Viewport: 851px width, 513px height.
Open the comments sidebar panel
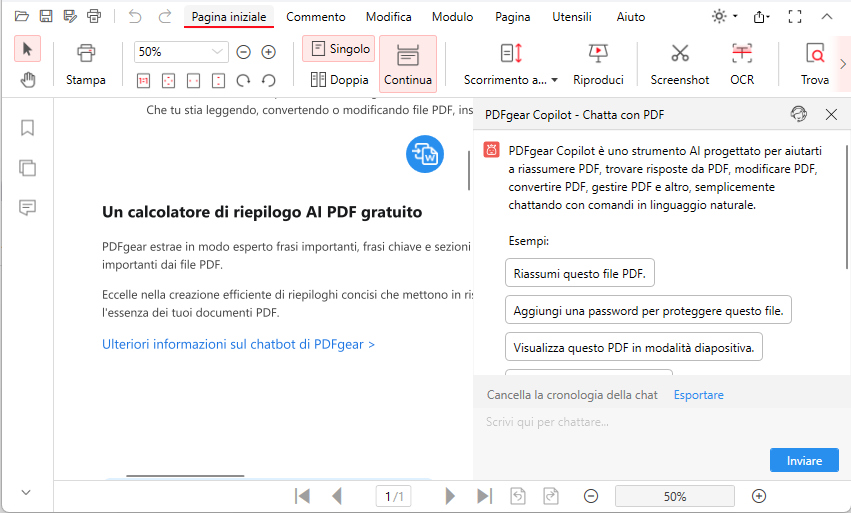(x=27, y=207)
